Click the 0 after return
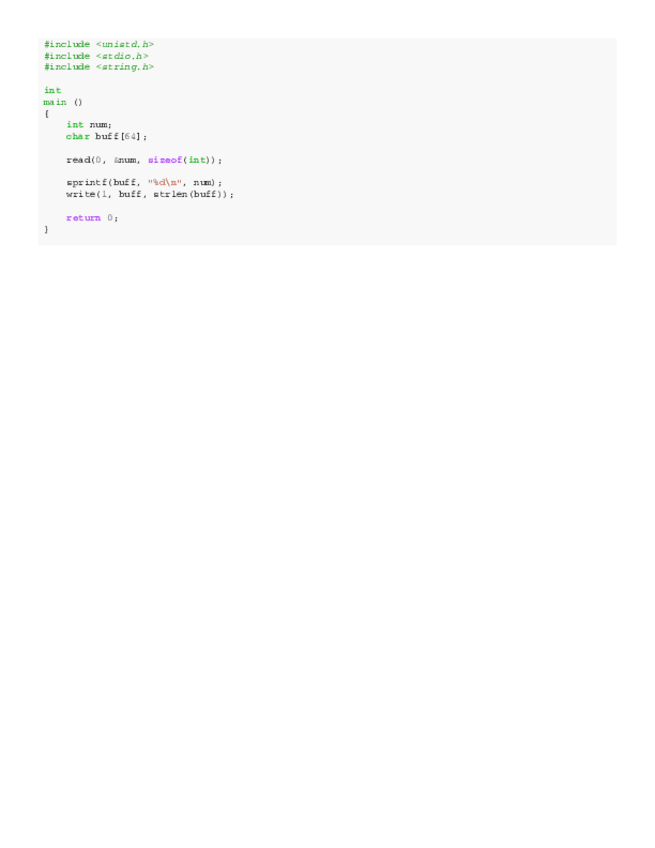The height and width of the screenshot is (848, 655). (110, 218)
